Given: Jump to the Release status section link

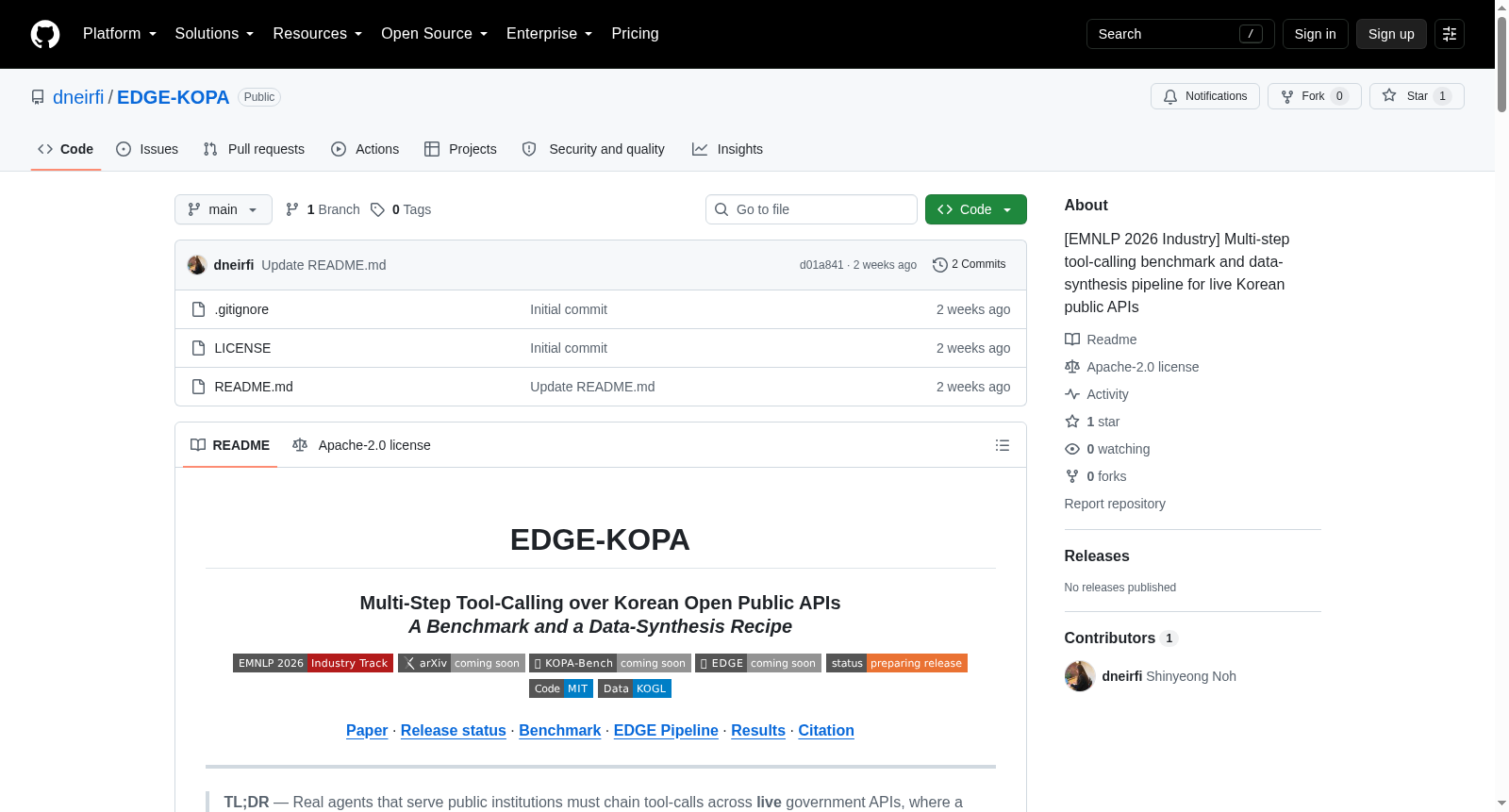Looking at the screenshot, I should tap(454, 731).
